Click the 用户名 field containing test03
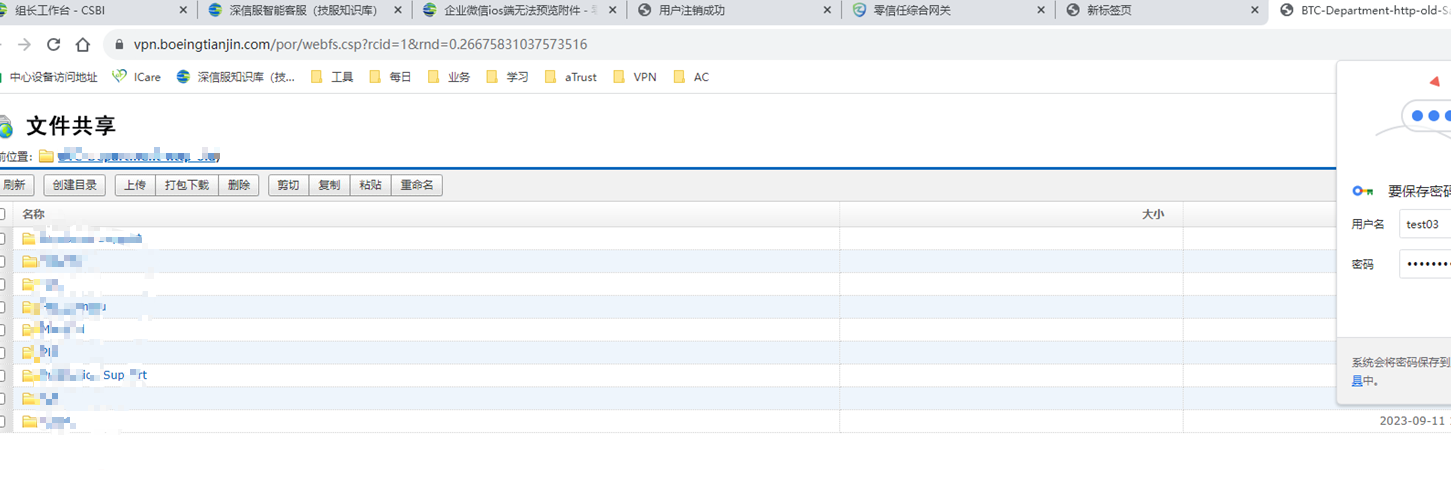 [1425, 224]
